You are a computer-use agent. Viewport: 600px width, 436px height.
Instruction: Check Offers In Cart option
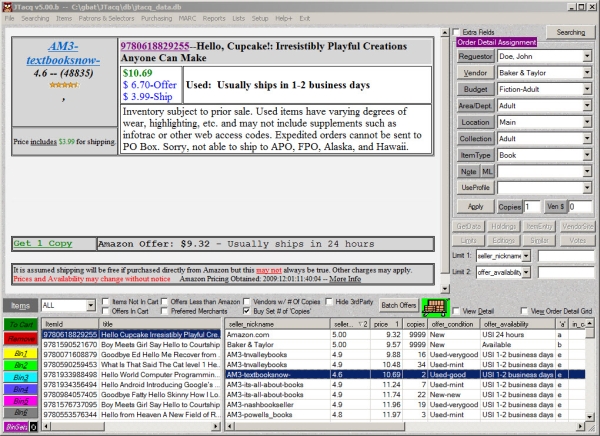[x=106, y=311]
